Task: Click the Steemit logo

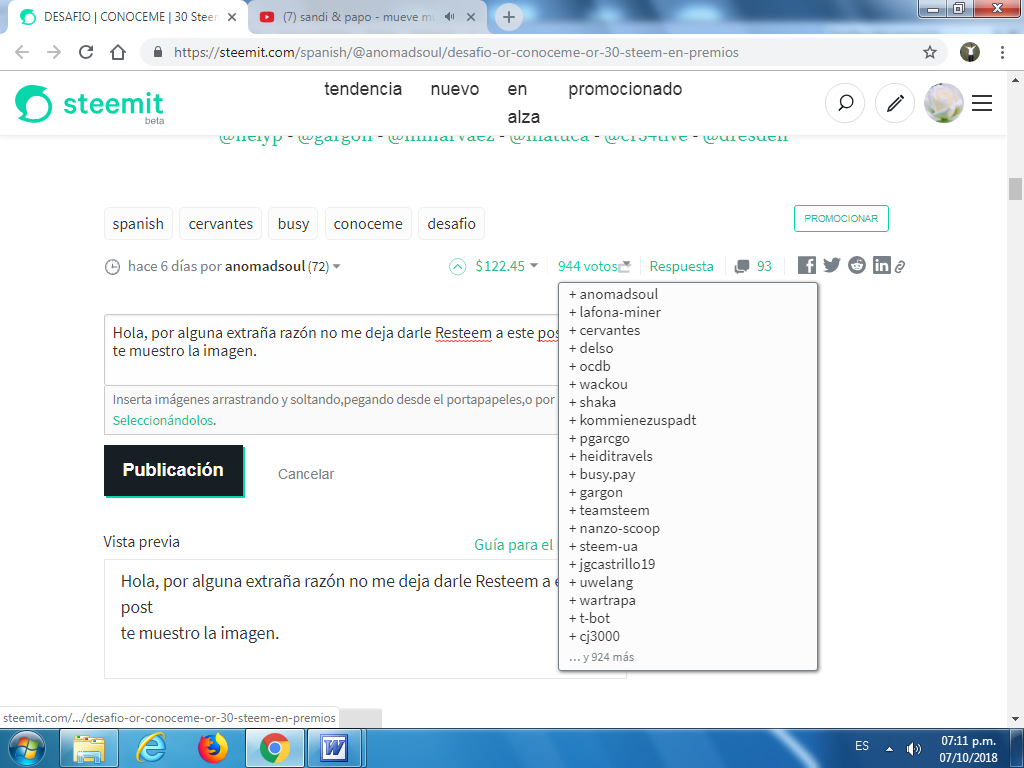Action: [89, 104]
